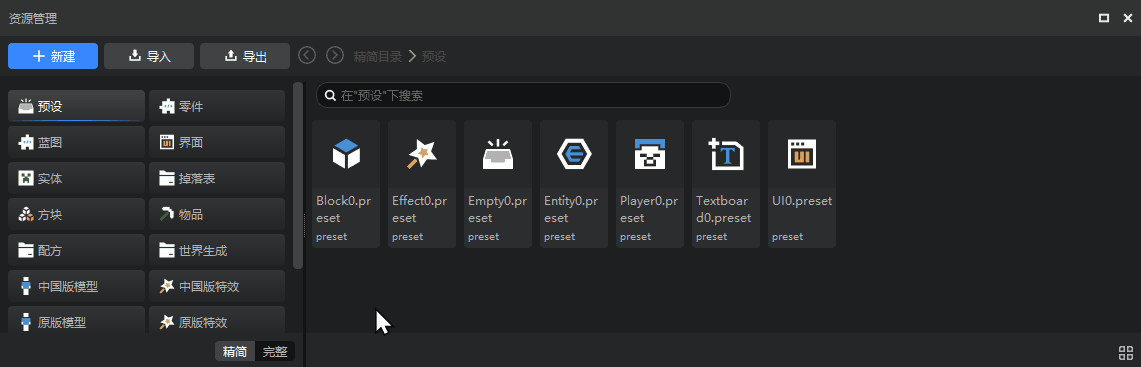
Task: Open the 实体 entity category
Action: coord(76,178)
